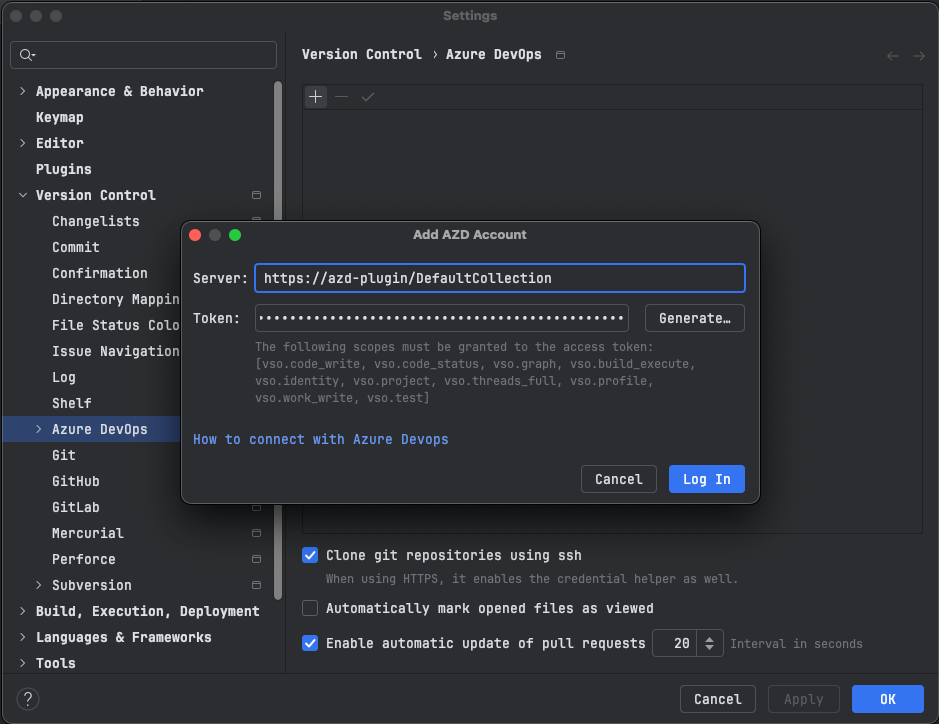Expand Azure DevOps tree node

coord(39,429)
